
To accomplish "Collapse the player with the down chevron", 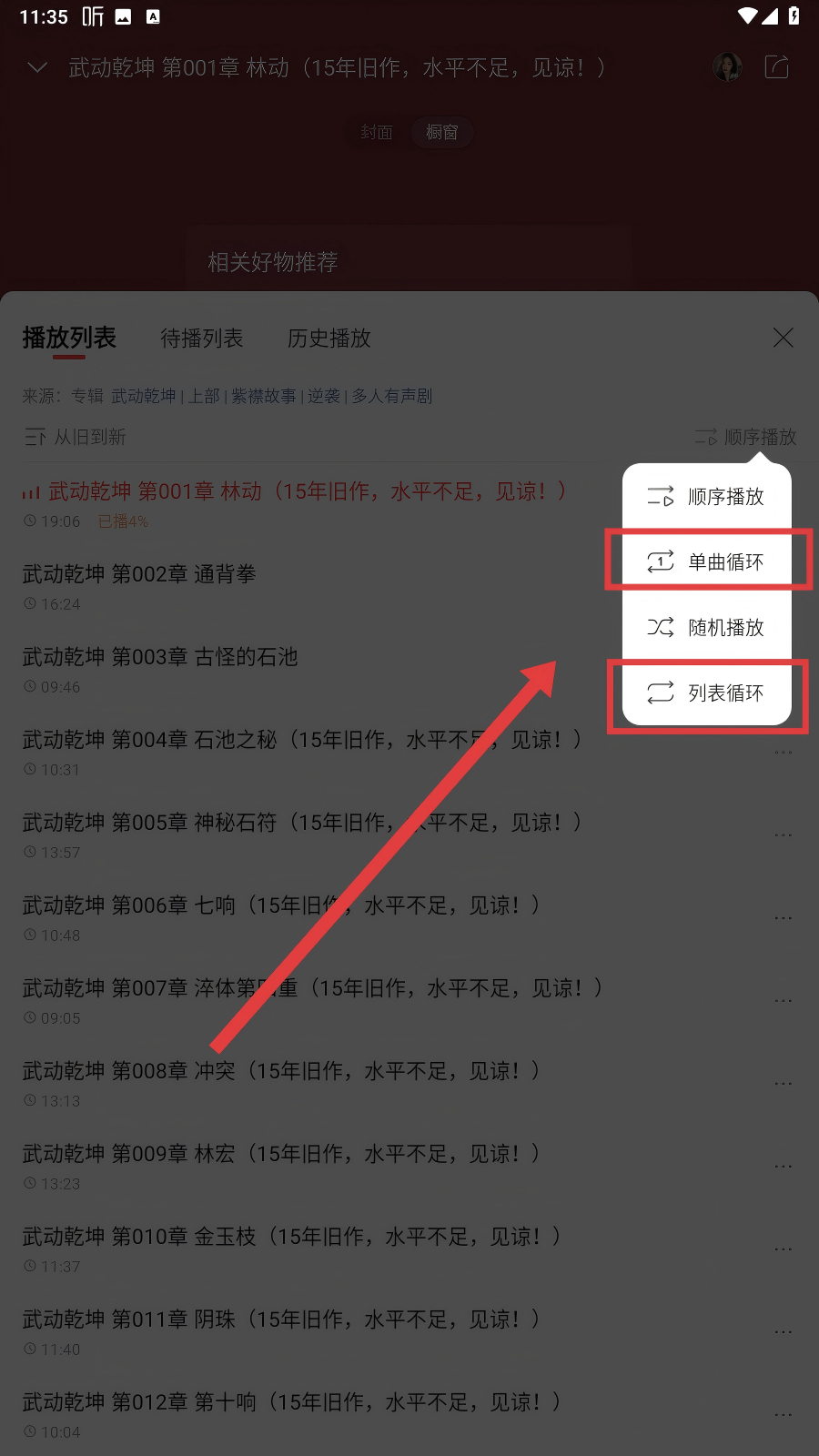I will 37,67.
